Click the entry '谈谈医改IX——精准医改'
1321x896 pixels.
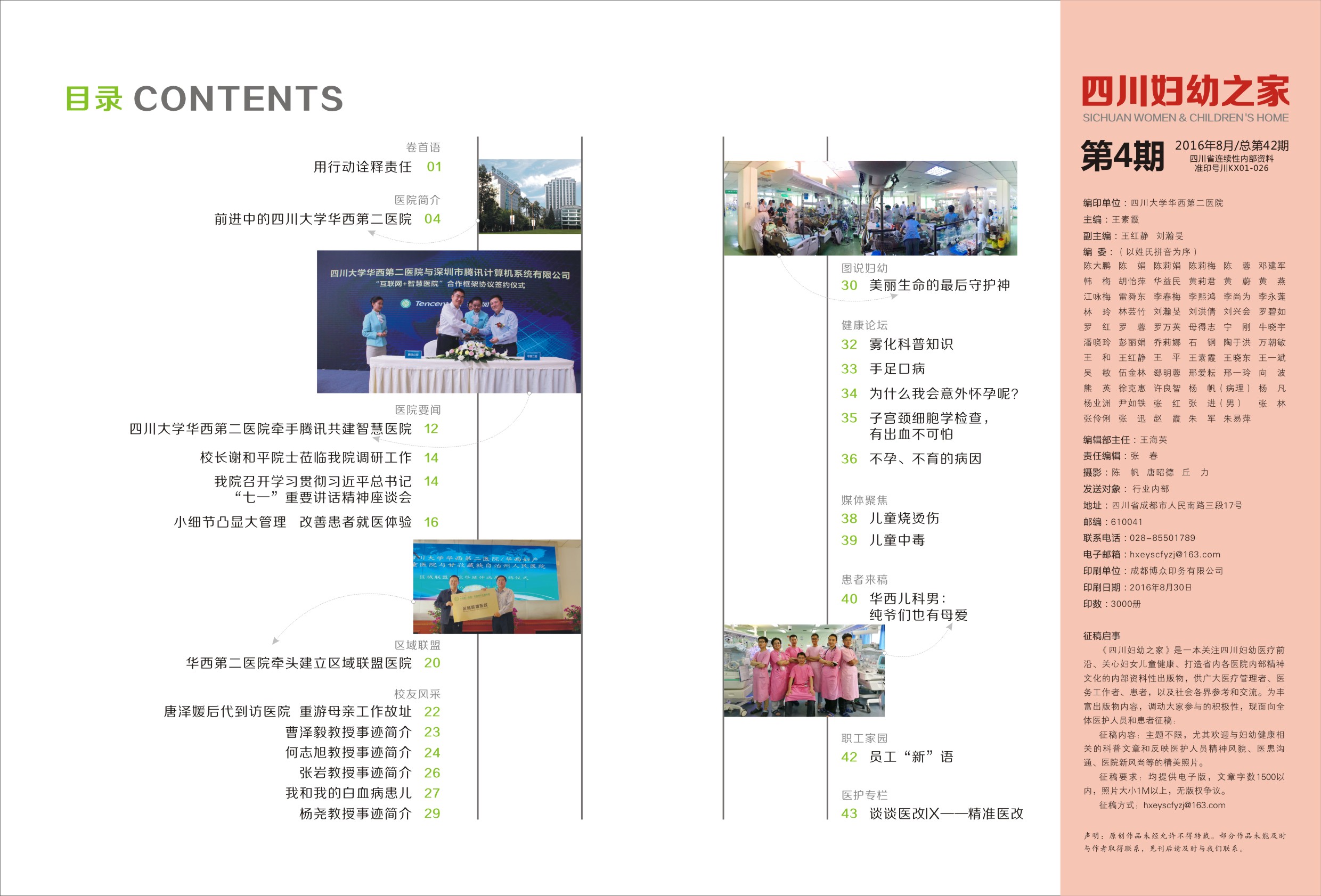tap(947, 813)
